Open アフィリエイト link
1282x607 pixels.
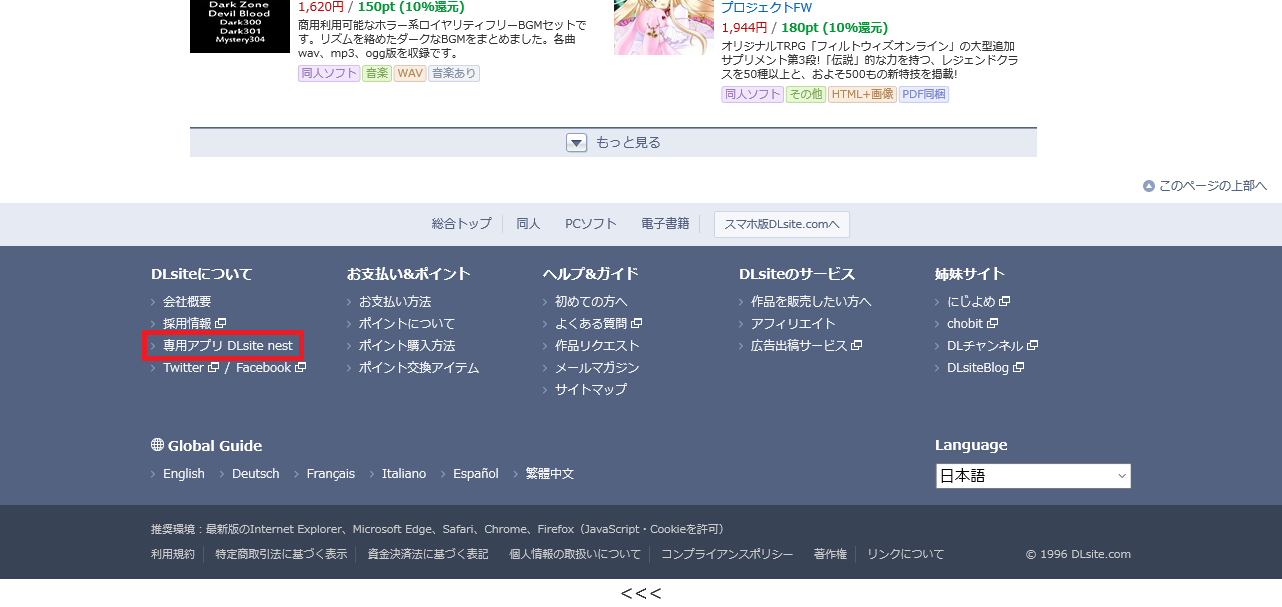tap(793, 323)
